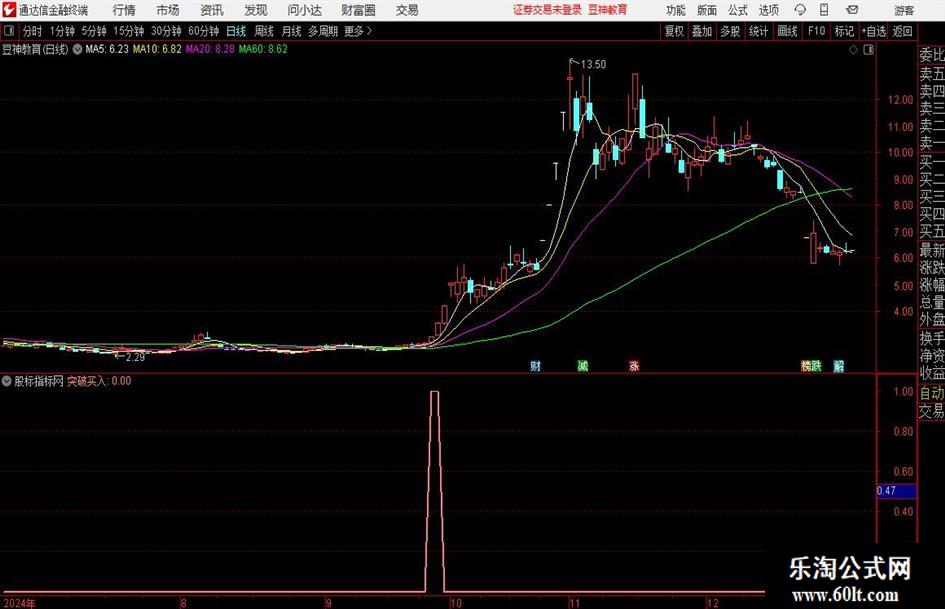Click the 画线 drawing button
This screenshot has height=609, width=945.
coord(788,31)
